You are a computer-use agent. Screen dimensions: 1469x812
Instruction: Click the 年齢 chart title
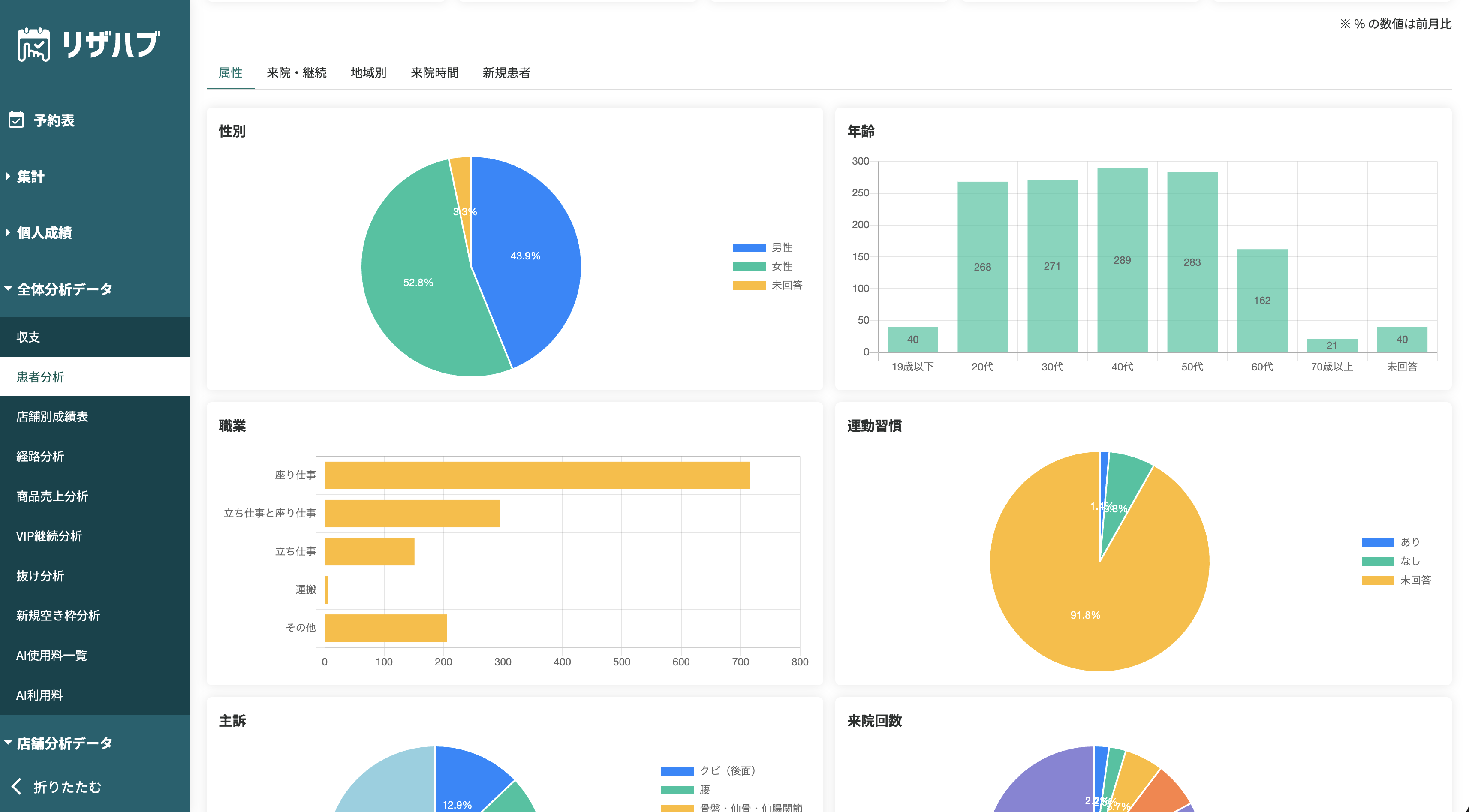click(861, 131)
